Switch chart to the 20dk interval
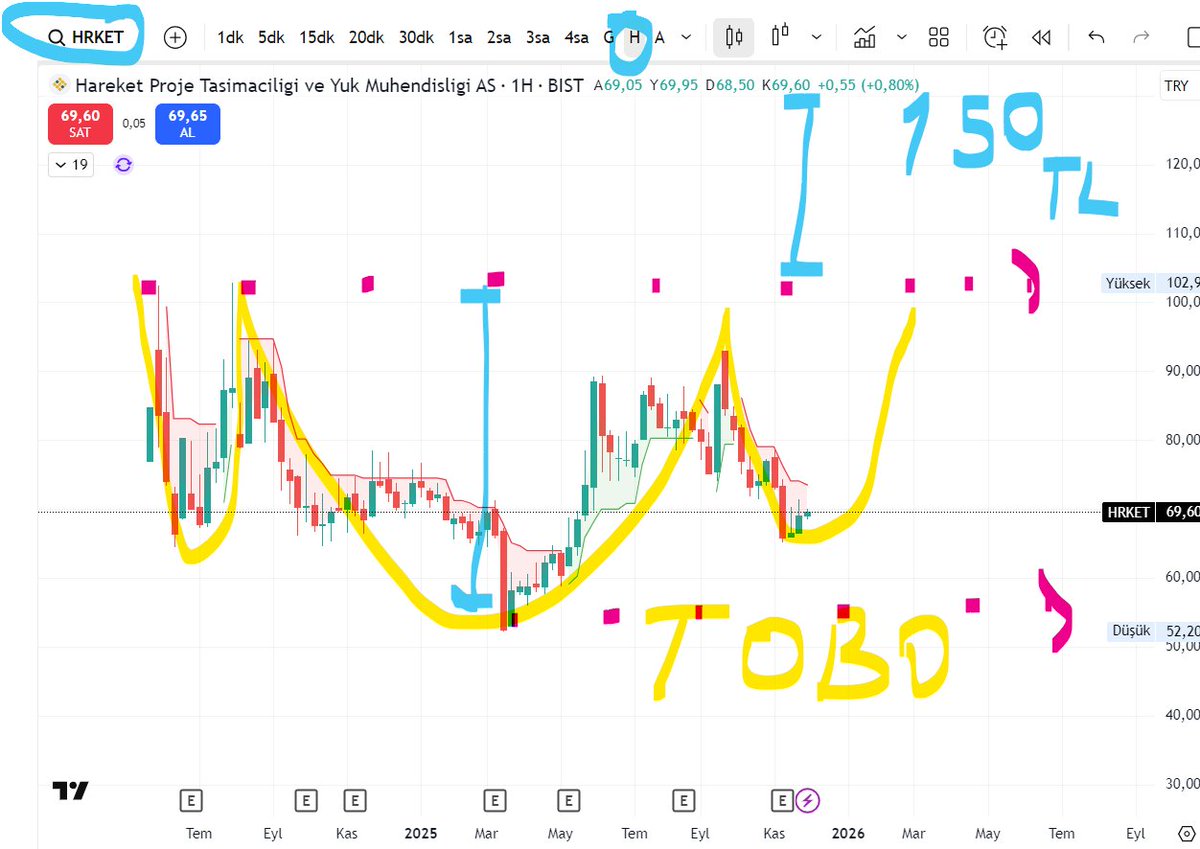1200x849 pixels. [x=366, y=37]
